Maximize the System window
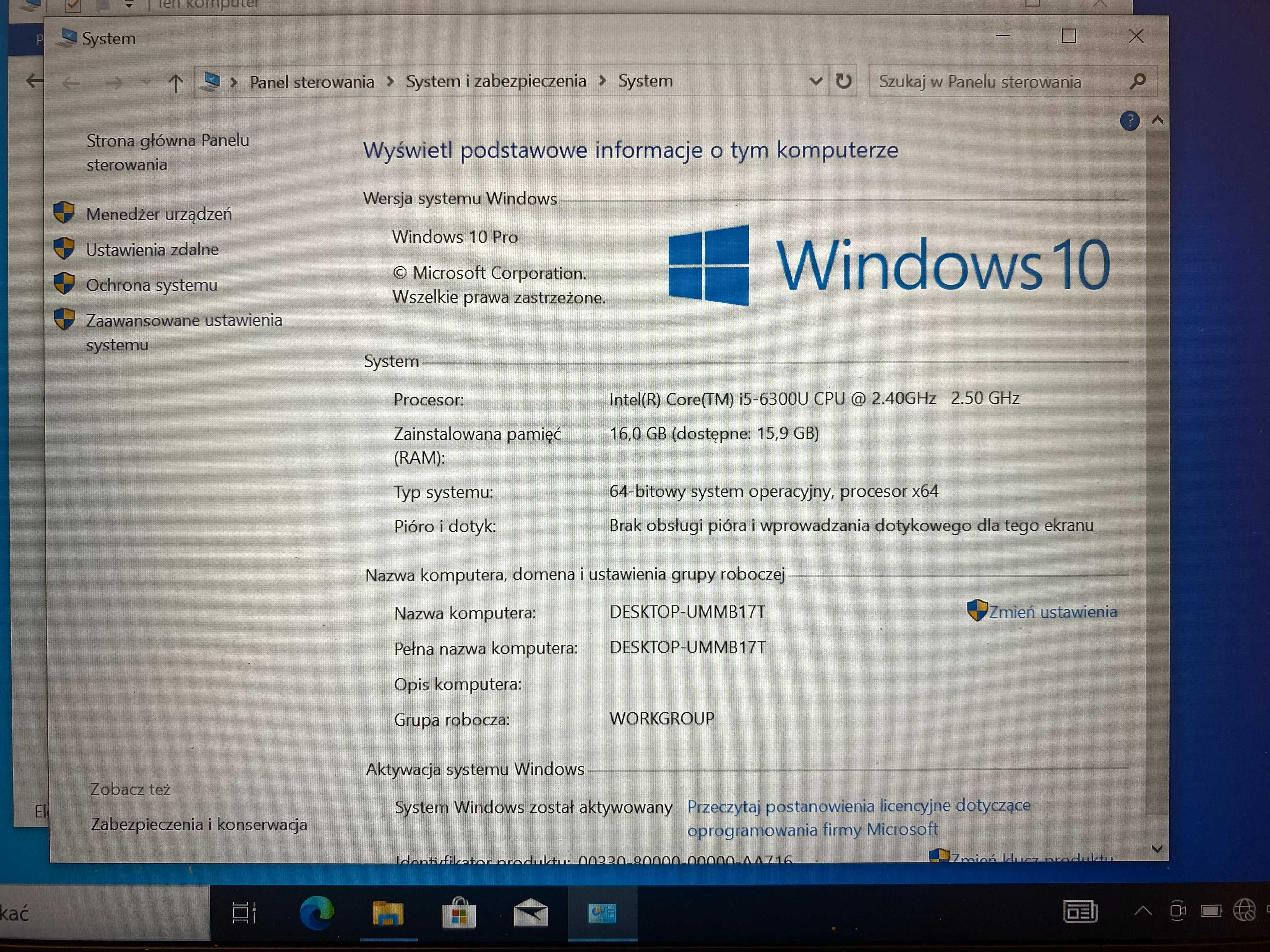 (x=1068, y=36)
